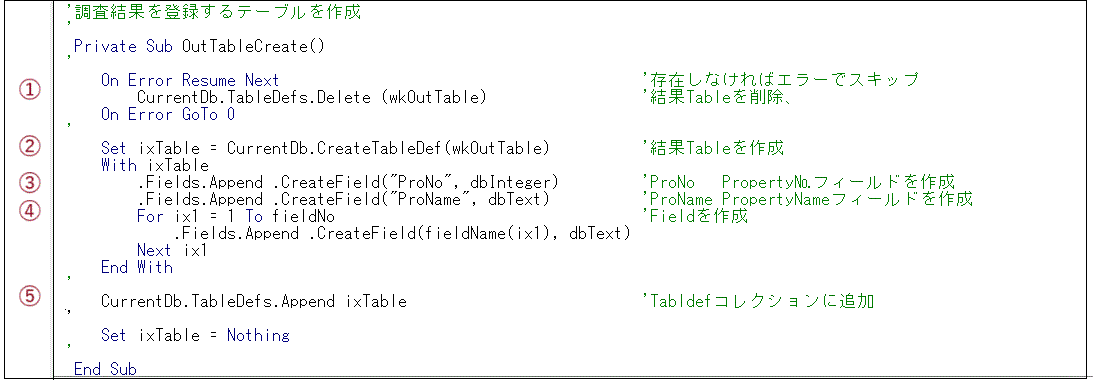
Task: Click the CreateField(fieldName(ix1), dbText) line
Action: (x=402, y=234)
